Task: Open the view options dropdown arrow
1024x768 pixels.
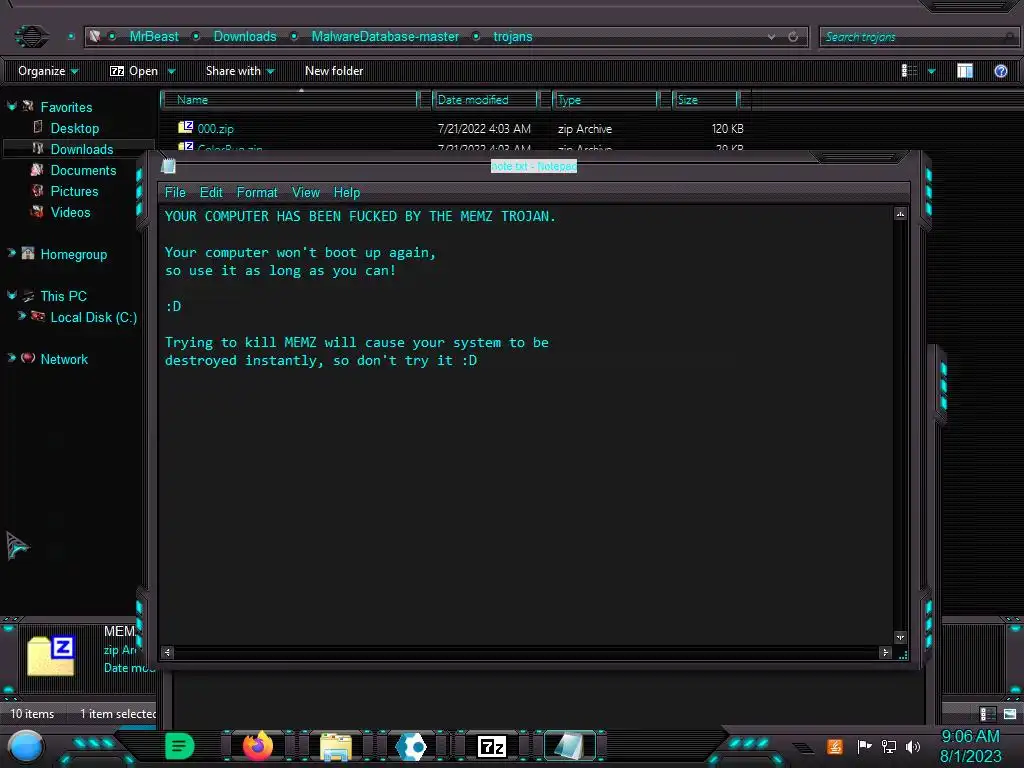Action: [931, 71]
